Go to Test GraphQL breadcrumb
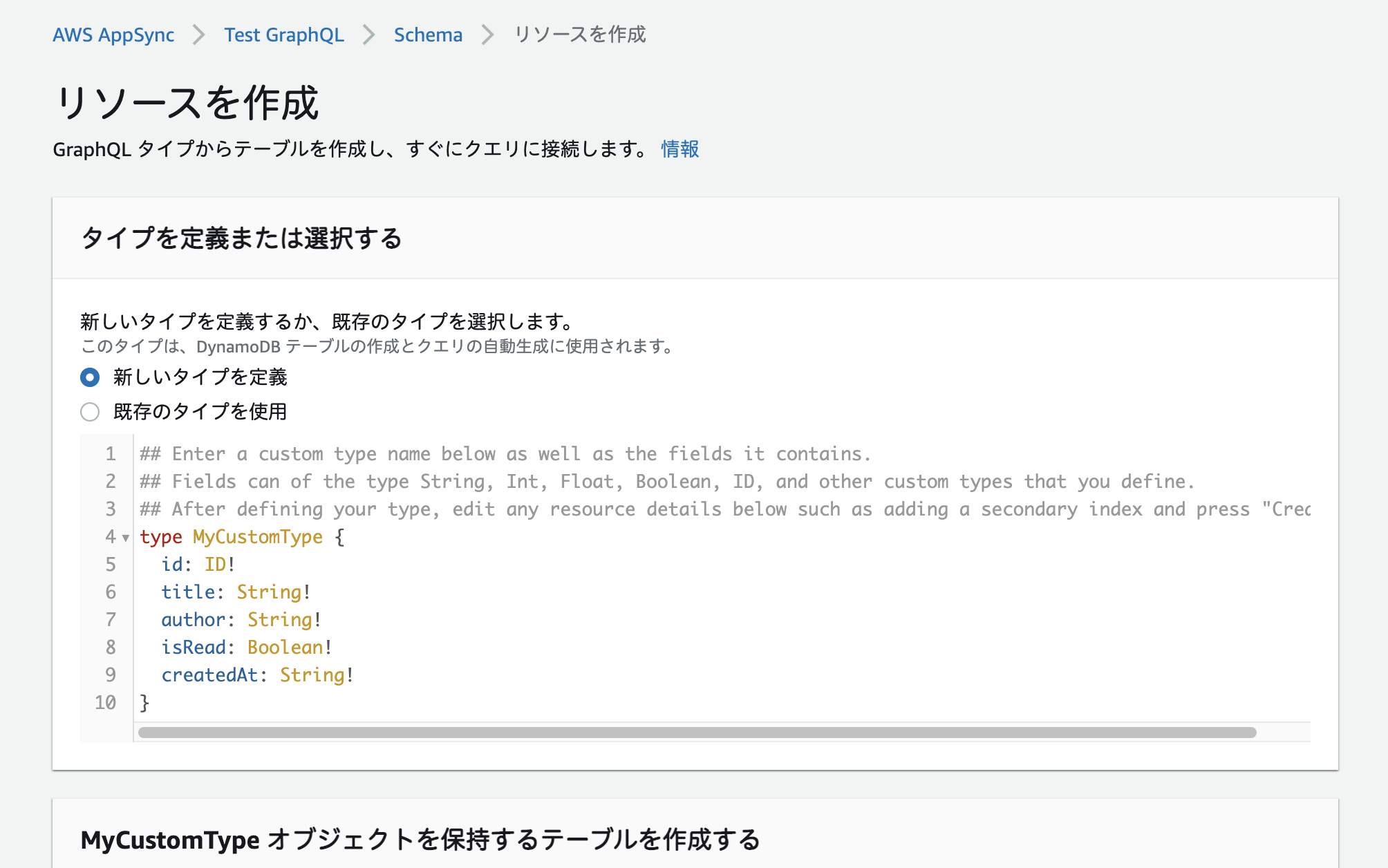The width and height of the screenshot is (1388, 868). [284, 35]
